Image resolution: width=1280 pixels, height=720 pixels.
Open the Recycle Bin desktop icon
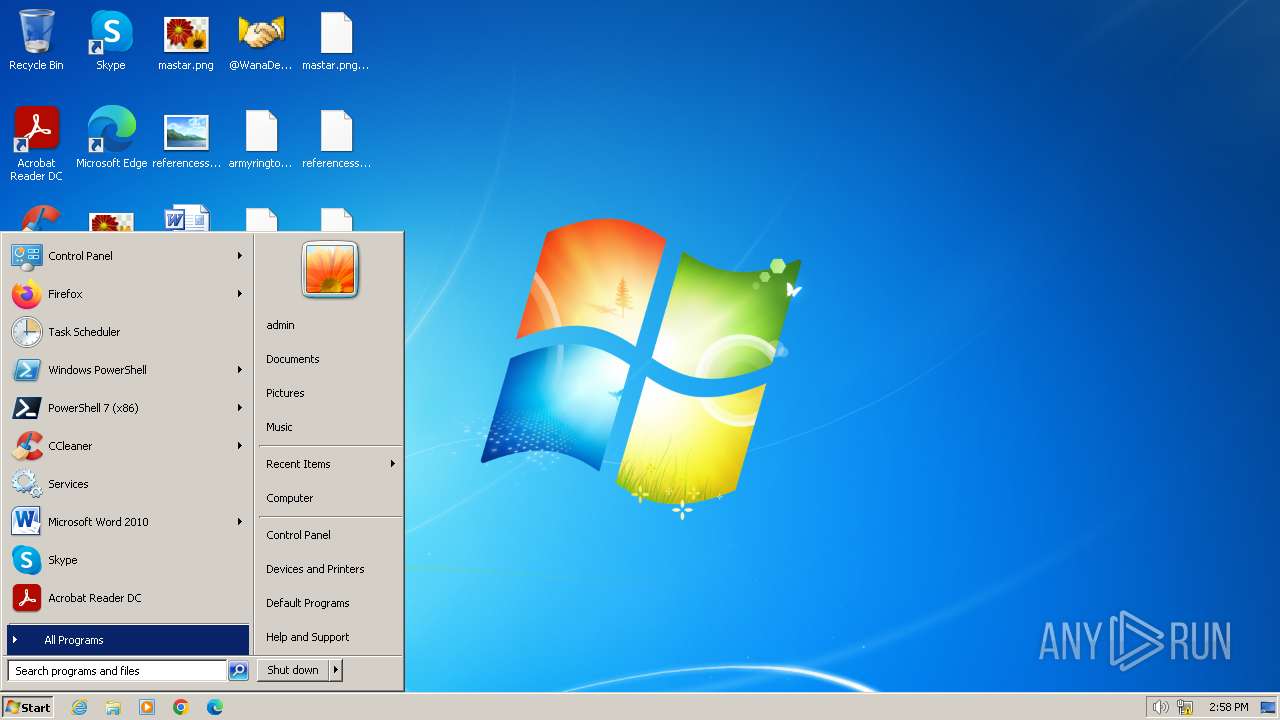point(36,40)
